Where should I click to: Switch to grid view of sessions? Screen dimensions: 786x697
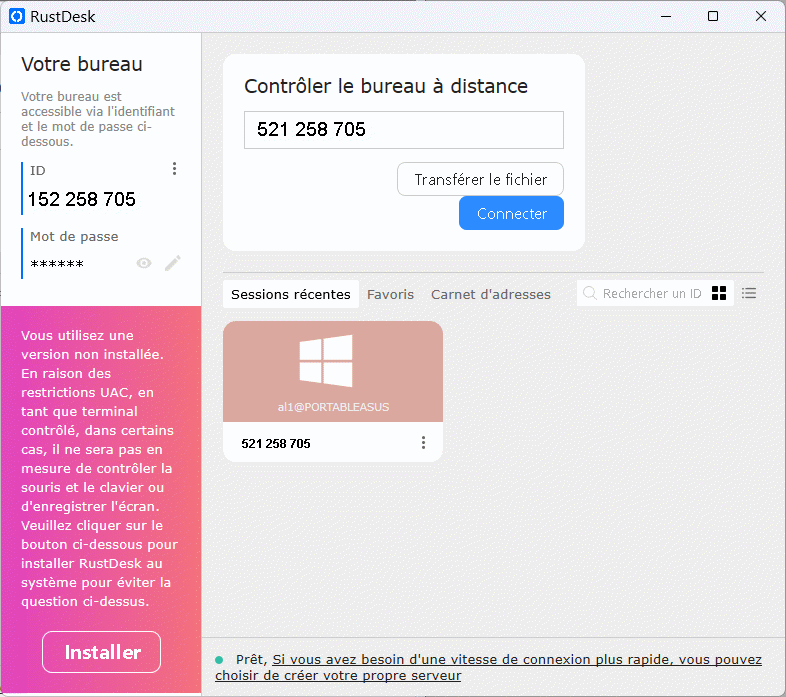pyautogui.click(x=719, y=293)
